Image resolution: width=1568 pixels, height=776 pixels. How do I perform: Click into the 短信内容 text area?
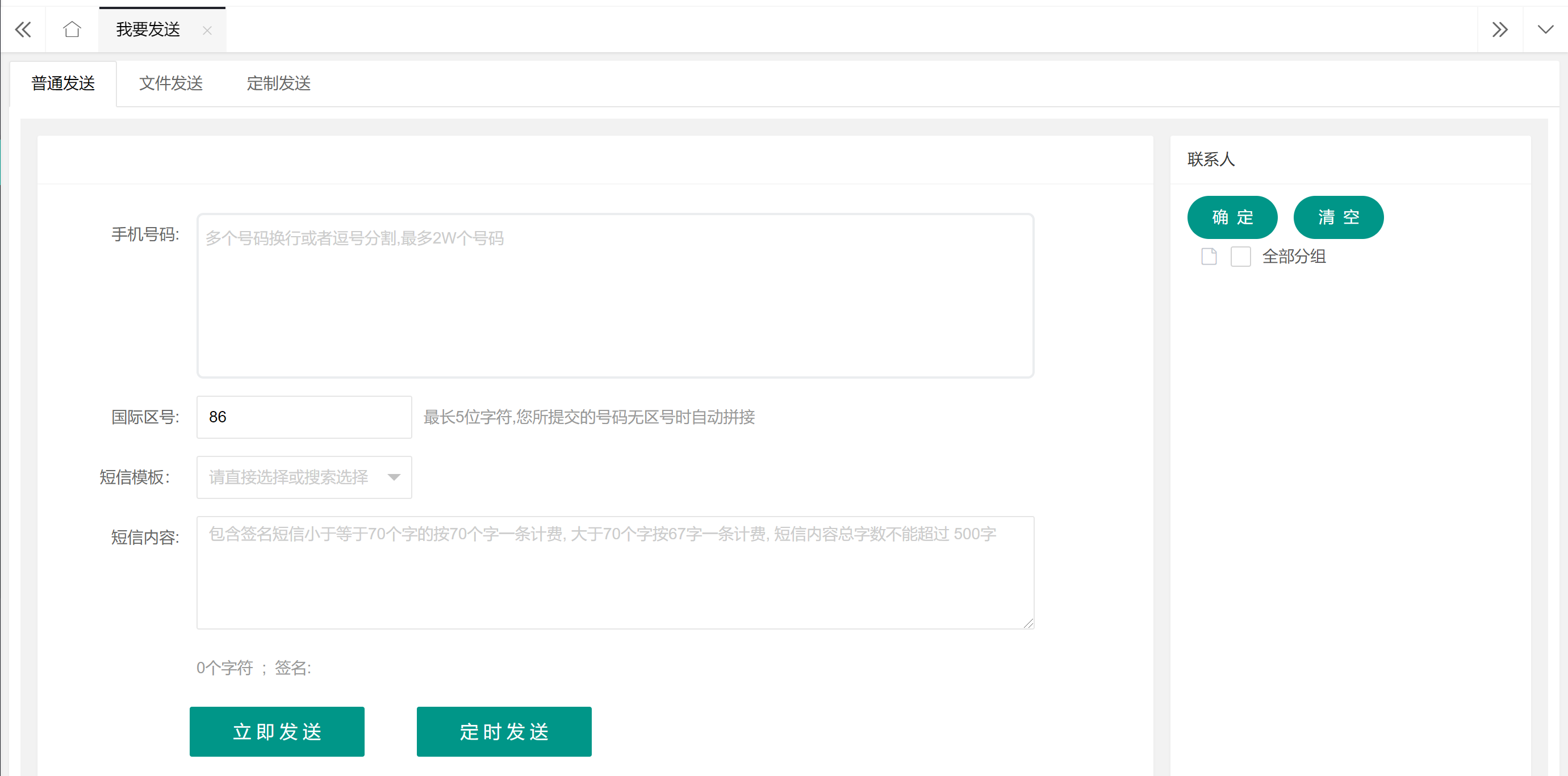(x=615, y=572)
